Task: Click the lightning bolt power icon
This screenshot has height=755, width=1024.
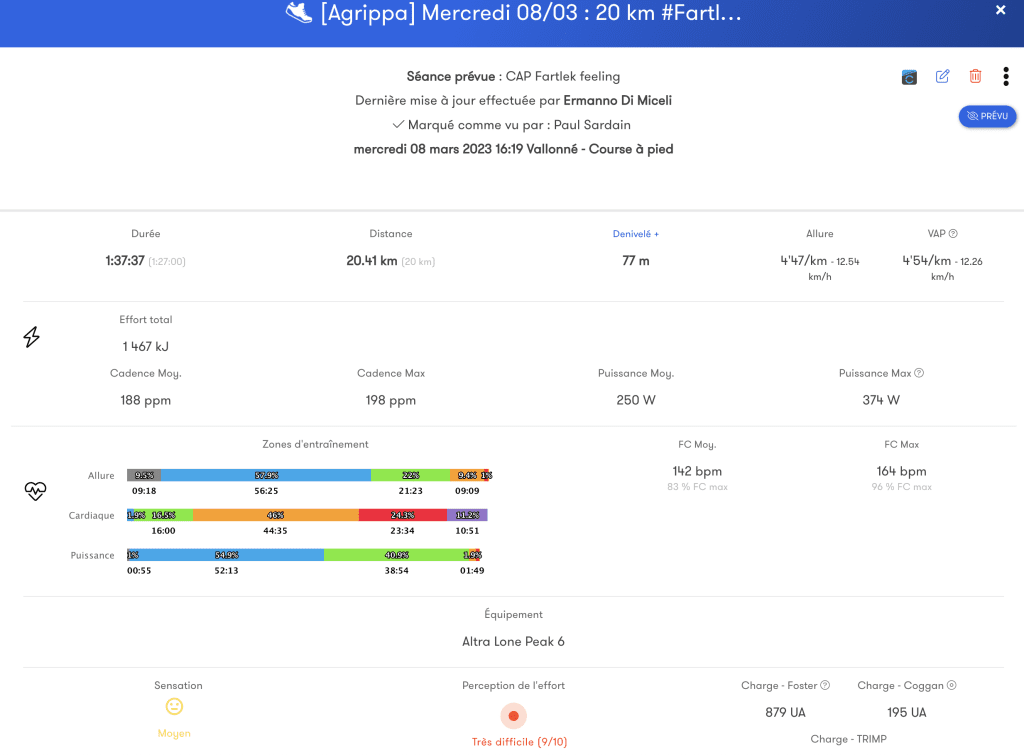Action: click(31, 337)
